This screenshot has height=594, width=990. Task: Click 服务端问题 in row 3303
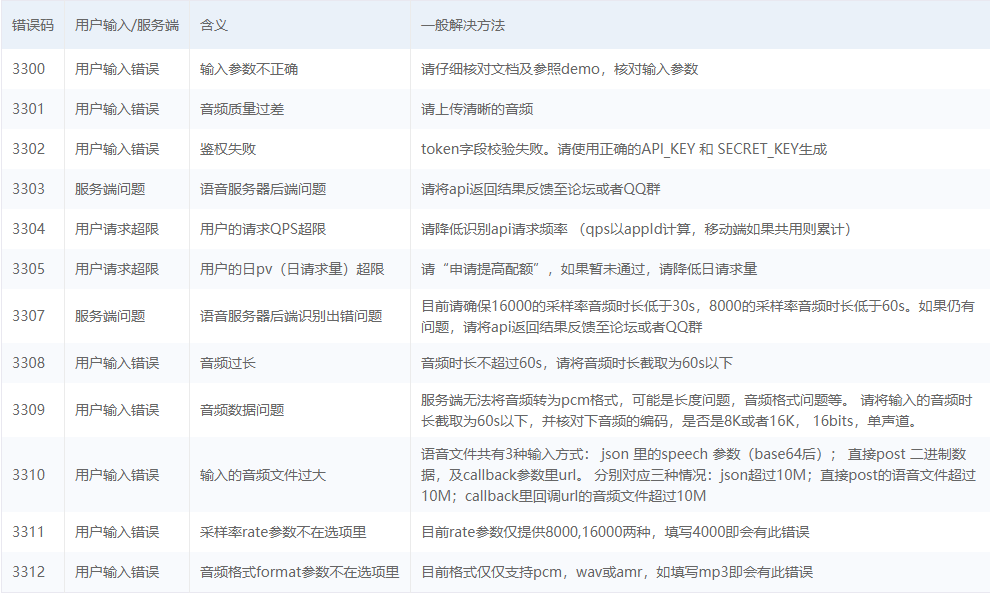110,189
